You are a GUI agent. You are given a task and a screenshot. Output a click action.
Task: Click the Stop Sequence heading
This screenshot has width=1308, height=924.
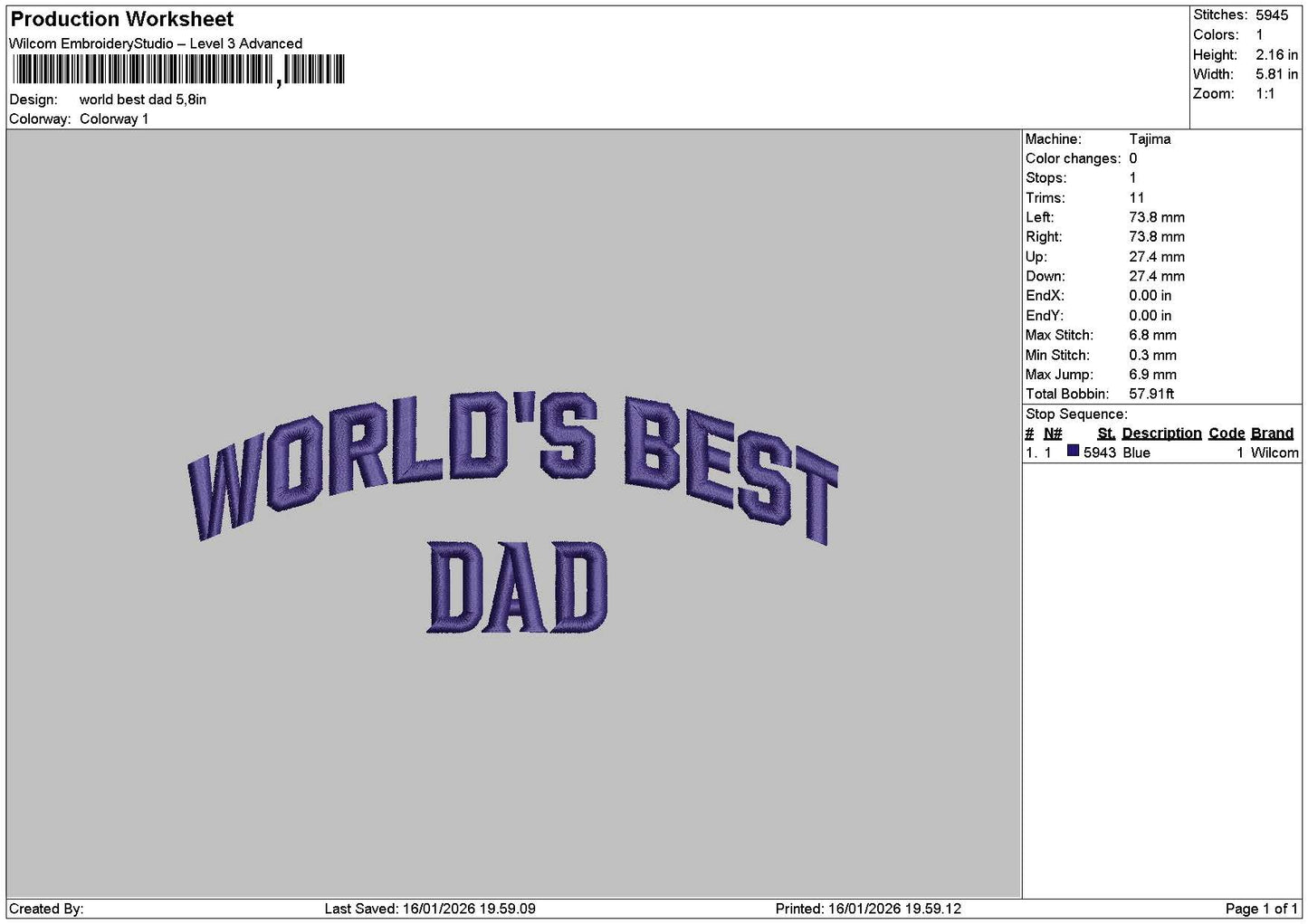(x=1077, y=414)
